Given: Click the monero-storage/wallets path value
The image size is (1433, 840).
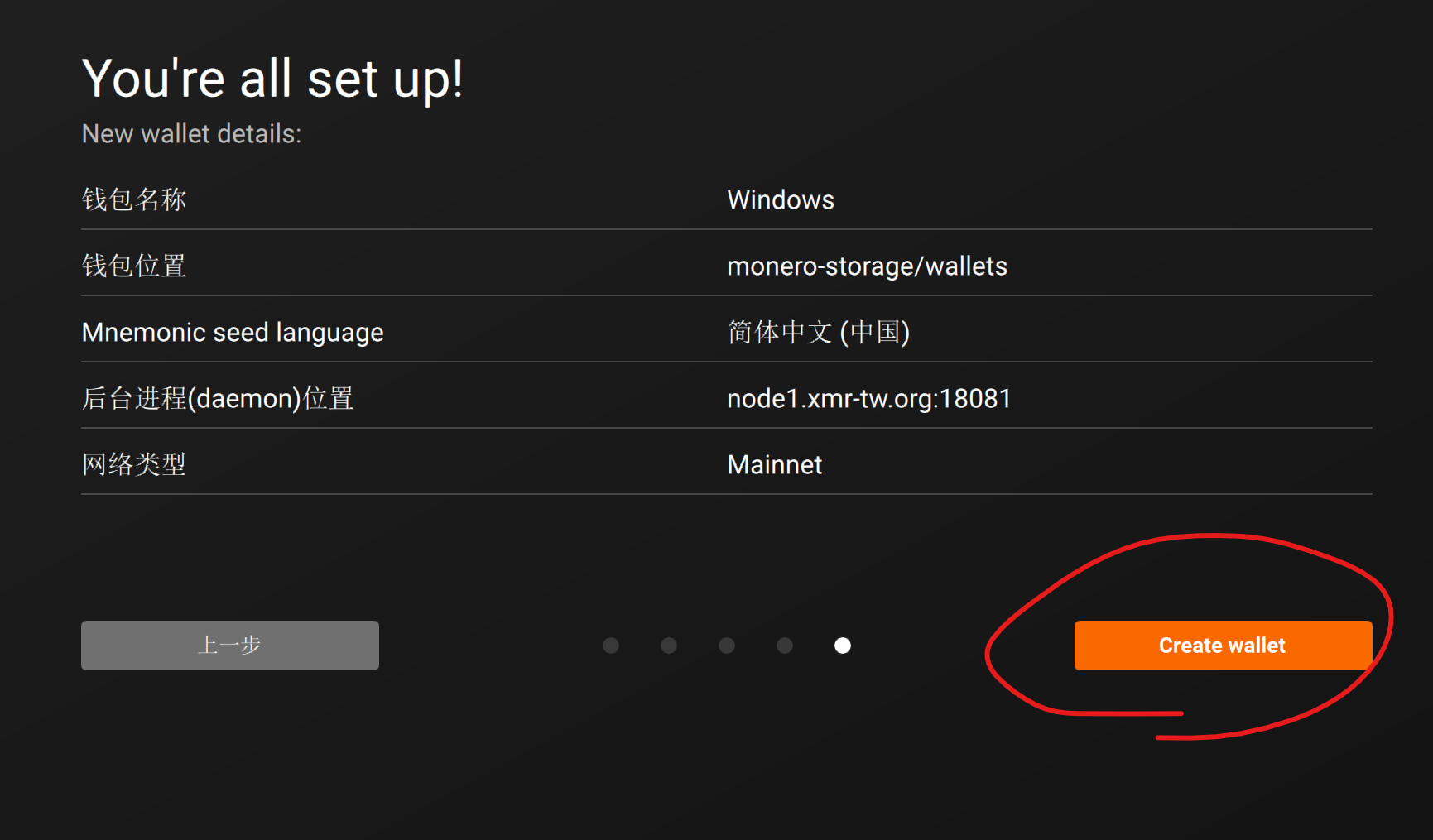Looking at the screenshot, I should (867, 266).
